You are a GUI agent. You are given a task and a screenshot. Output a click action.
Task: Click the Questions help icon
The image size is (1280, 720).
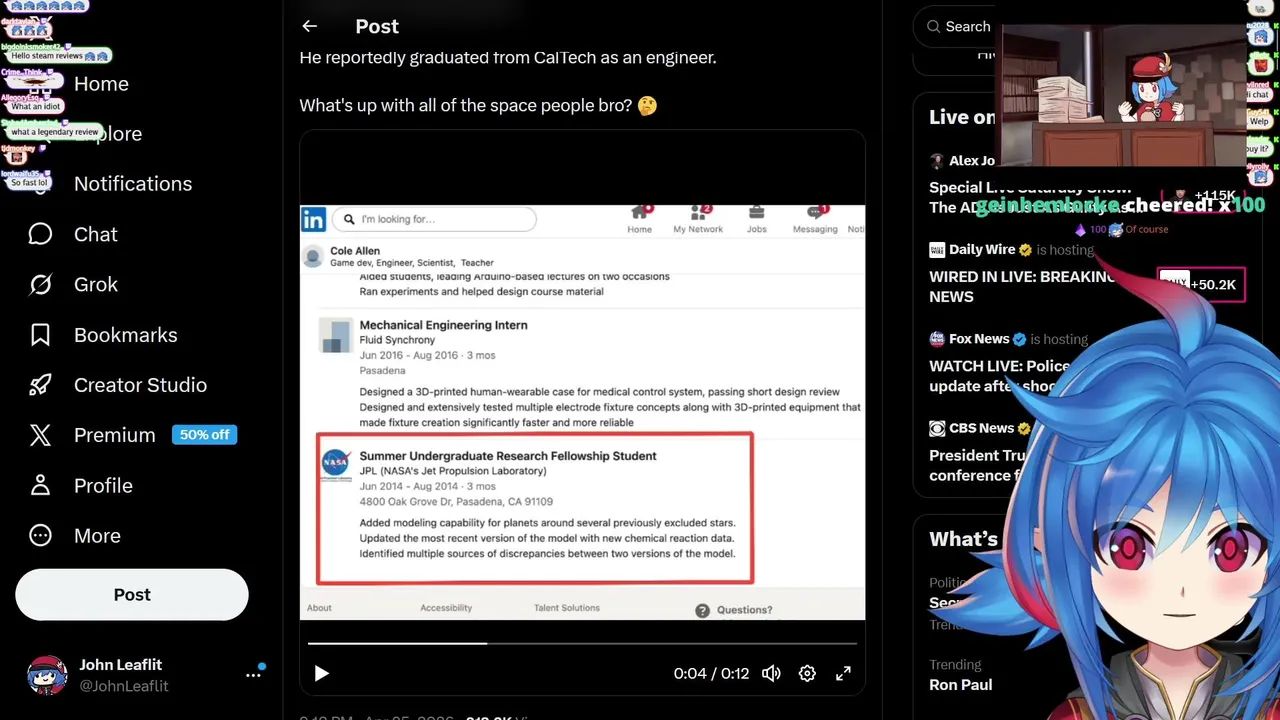tap(703, 610)
